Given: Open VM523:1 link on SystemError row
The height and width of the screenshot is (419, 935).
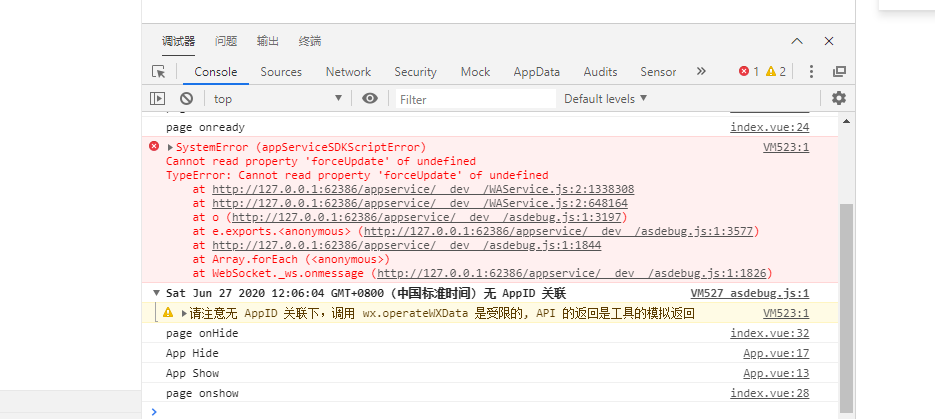Looking at the screenshot, I should click(786, 148).
